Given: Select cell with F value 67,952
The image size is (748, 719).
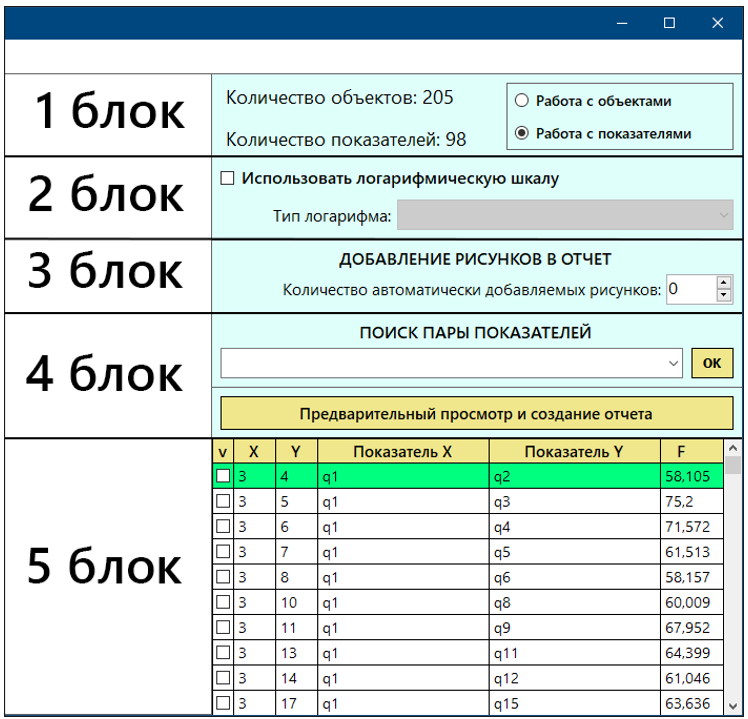Looking at the screenshot, I should (x=692, y=628).
